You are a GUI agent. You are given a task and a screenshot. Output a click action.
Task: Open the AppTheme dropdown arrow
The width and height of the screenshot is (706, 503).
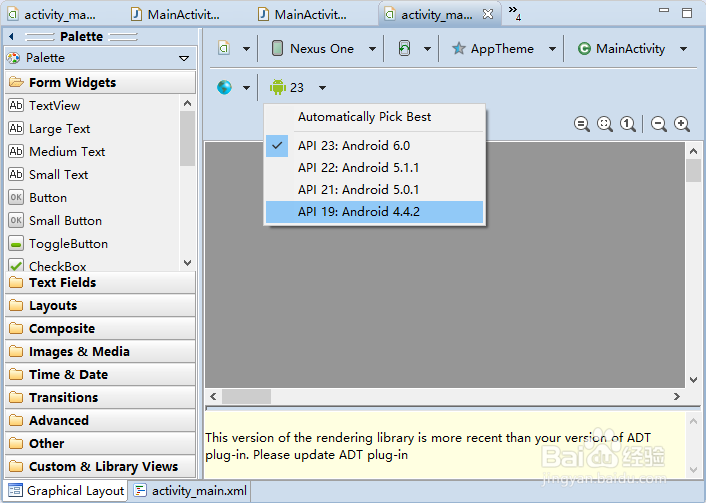[x=552, y=49]
